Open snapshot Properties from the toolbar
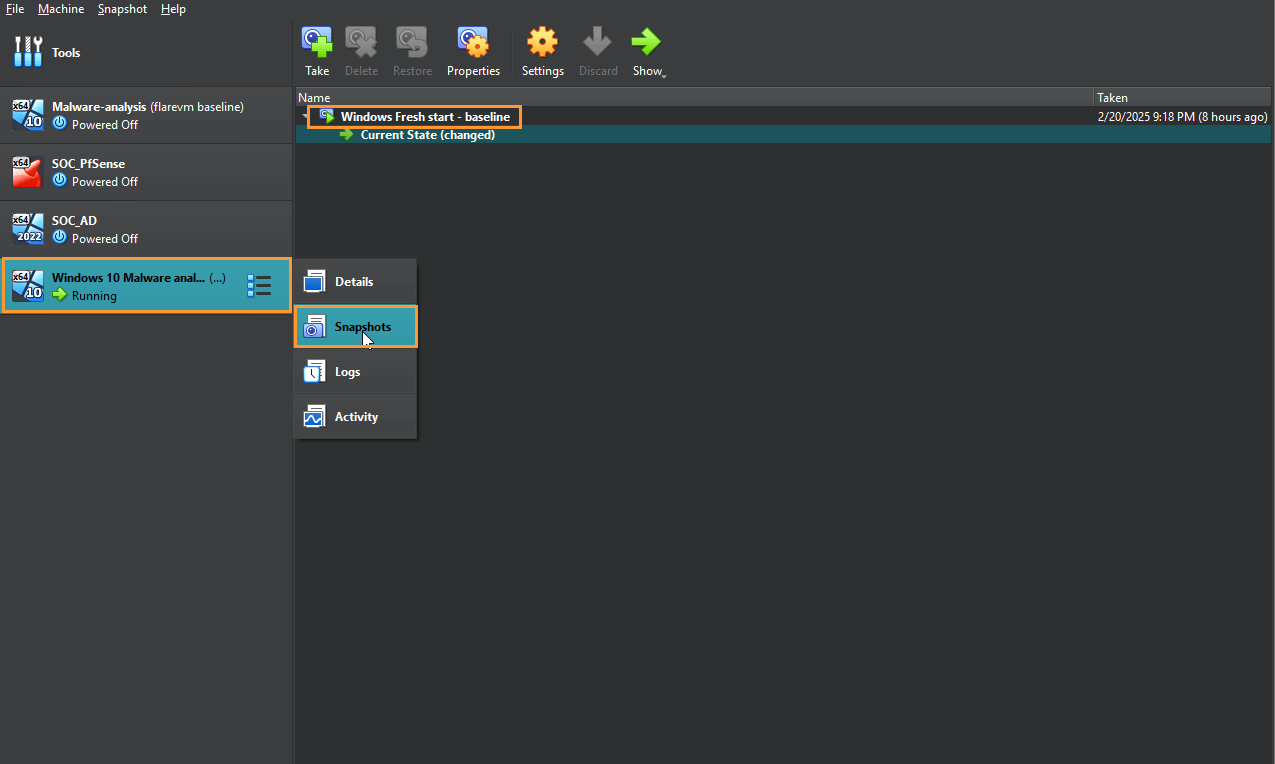The image size is (1275, 764). tap(473, 52)
